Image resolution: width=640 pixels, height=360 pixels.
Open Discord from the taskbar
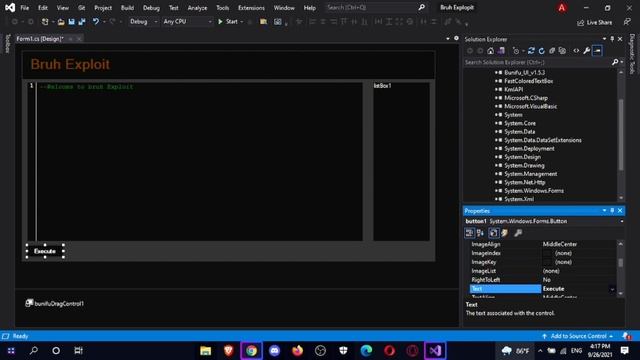pos(274,351)
